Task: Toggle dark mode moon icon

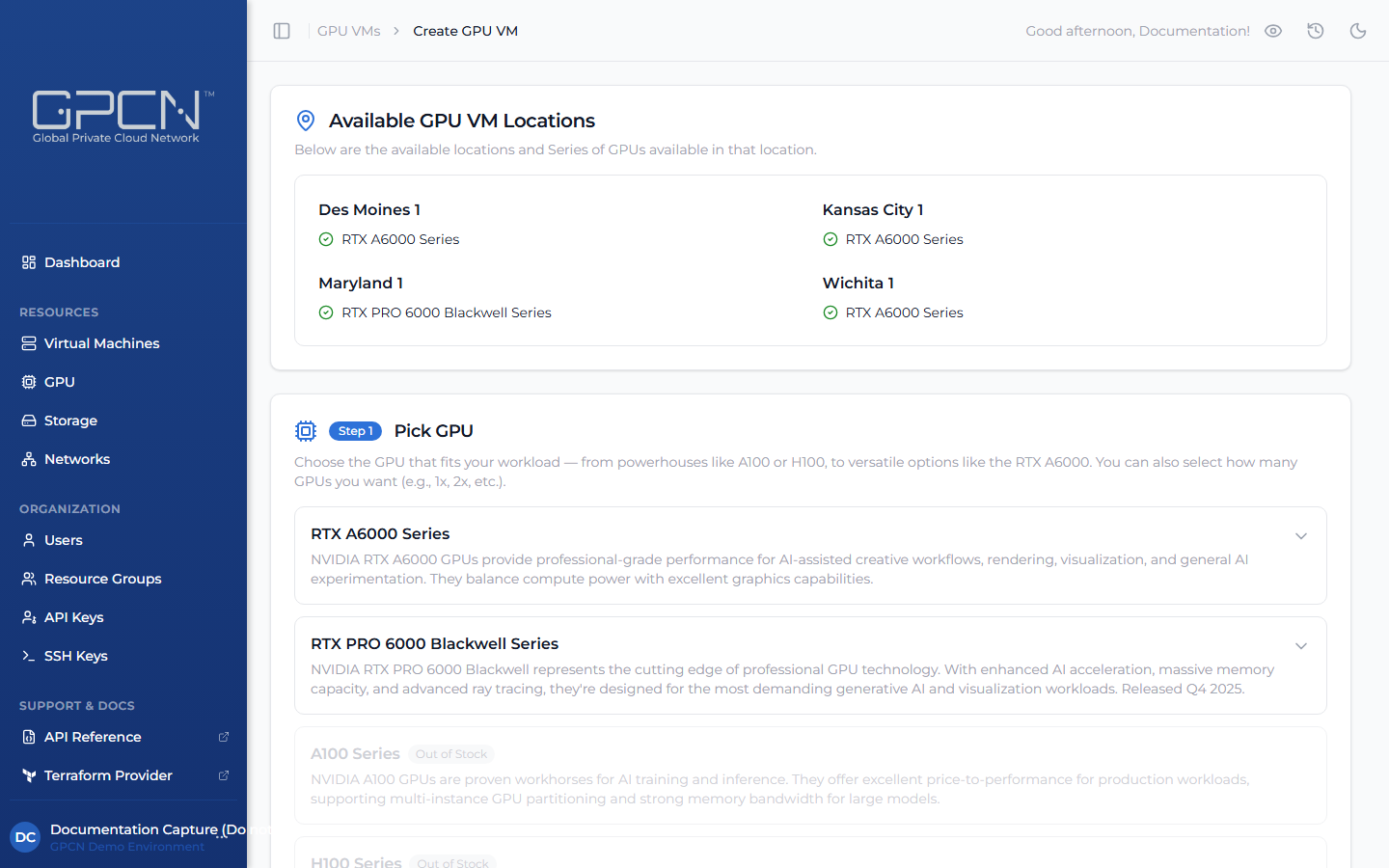Action: pyautogui.click(x=1358, y=31)
